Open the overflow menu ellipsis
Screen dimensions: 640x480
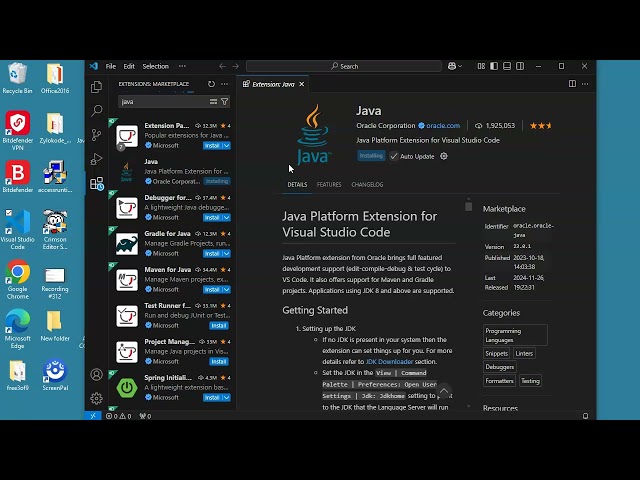coord(182,66)
